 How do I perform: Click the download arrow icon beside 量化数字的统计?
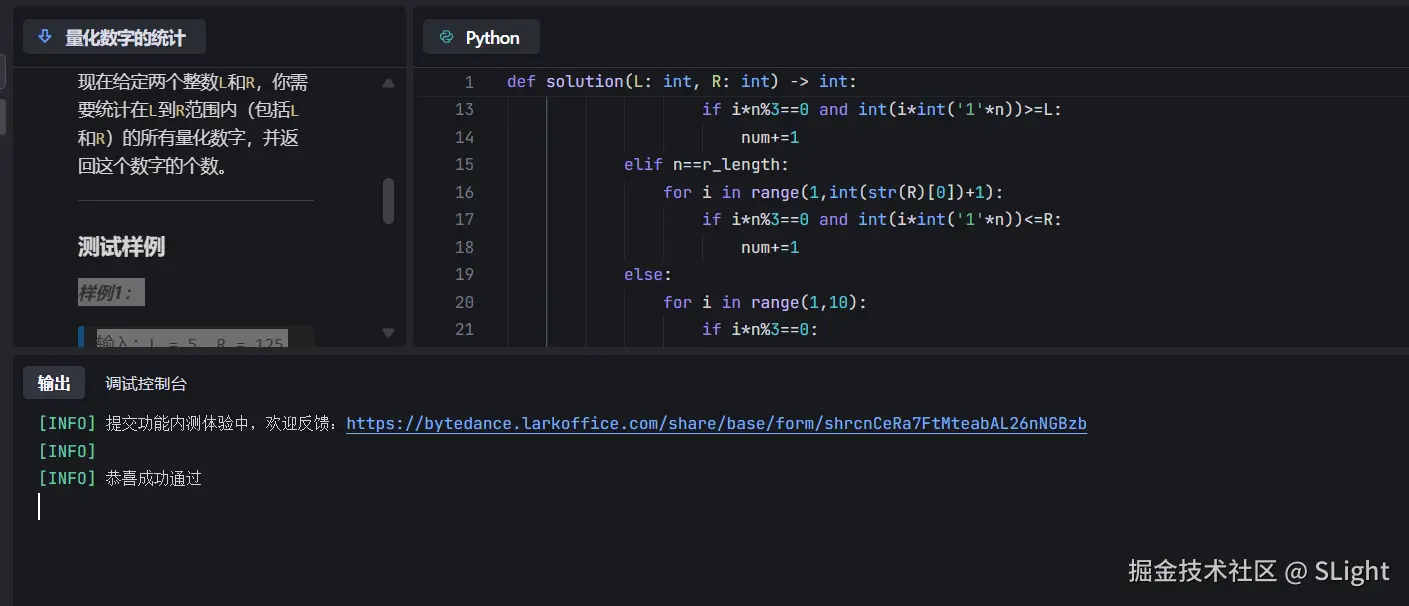(x=44, y=37)
